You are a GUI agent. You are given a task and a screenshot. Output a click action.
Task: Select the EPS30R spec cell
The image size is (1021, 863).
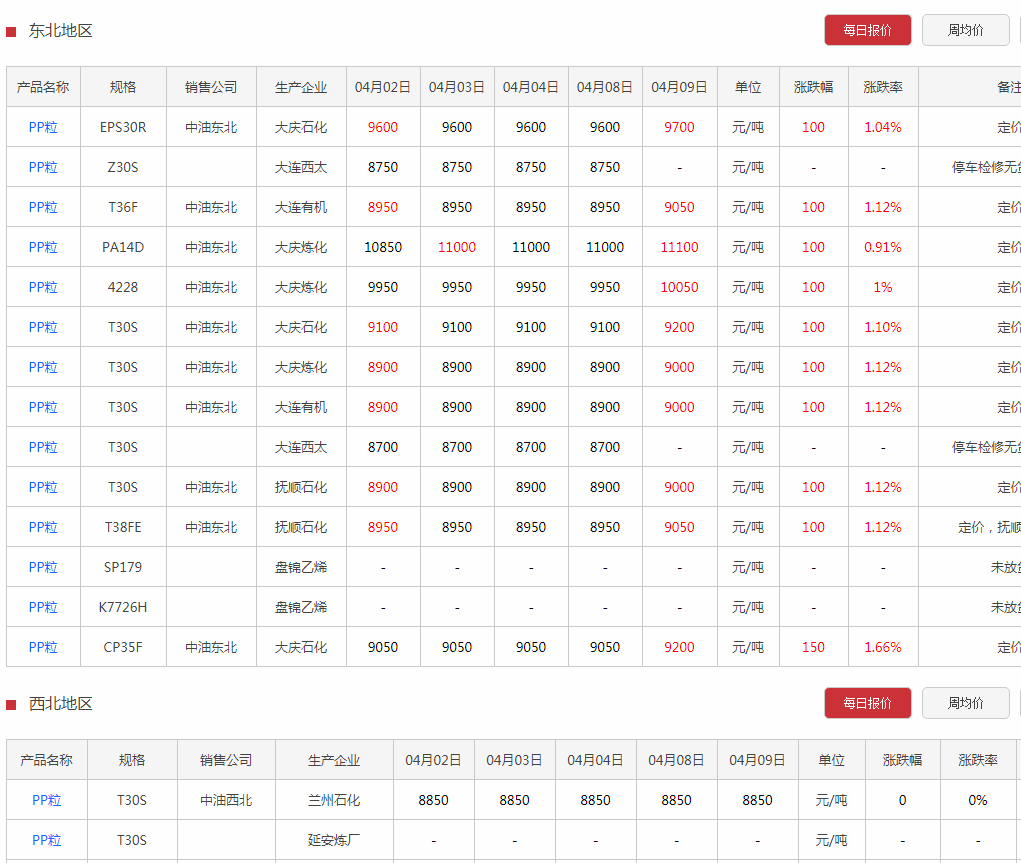123,127
